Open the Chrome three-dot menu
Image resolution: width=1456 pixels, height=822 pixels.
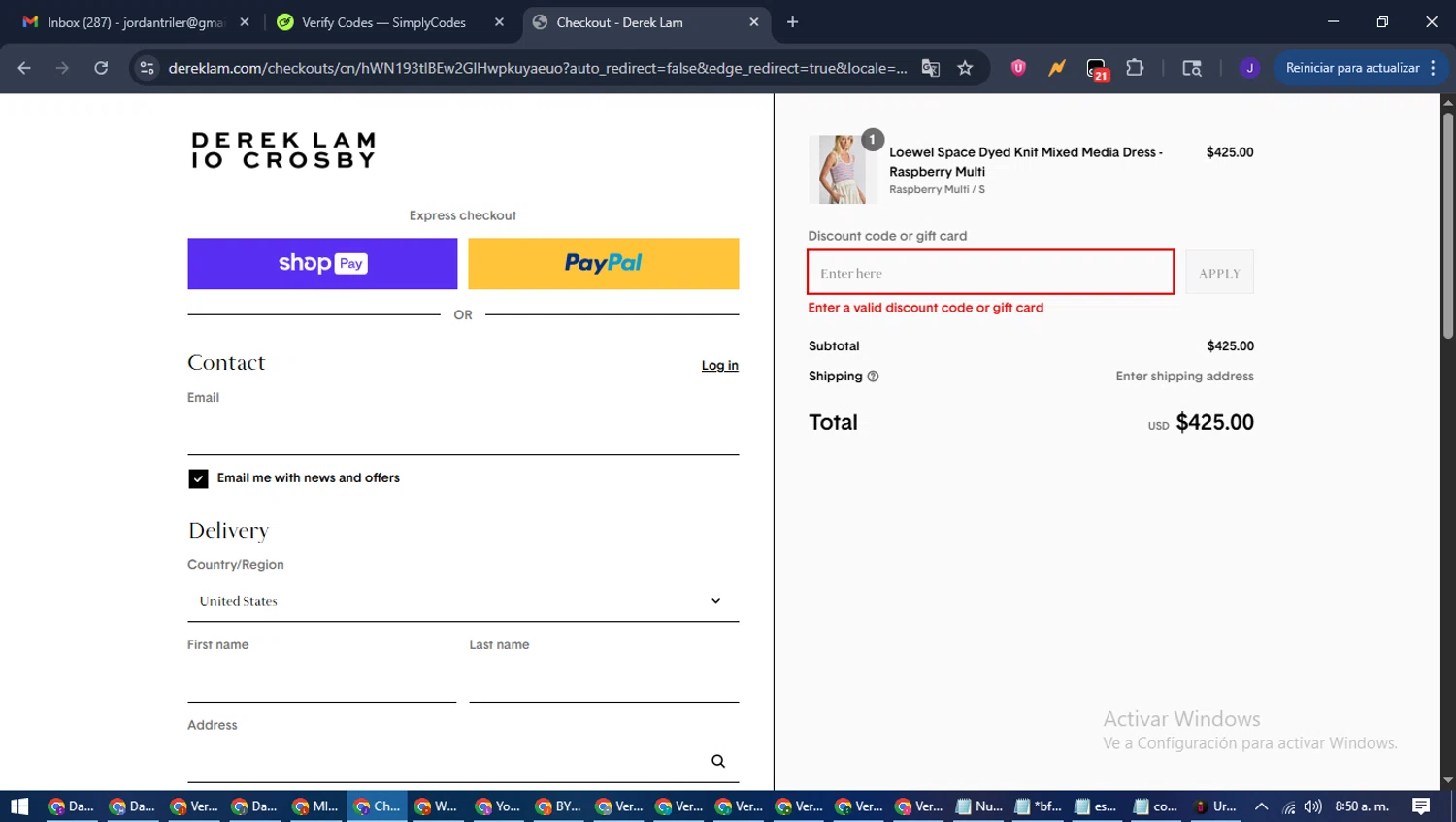1433,68
